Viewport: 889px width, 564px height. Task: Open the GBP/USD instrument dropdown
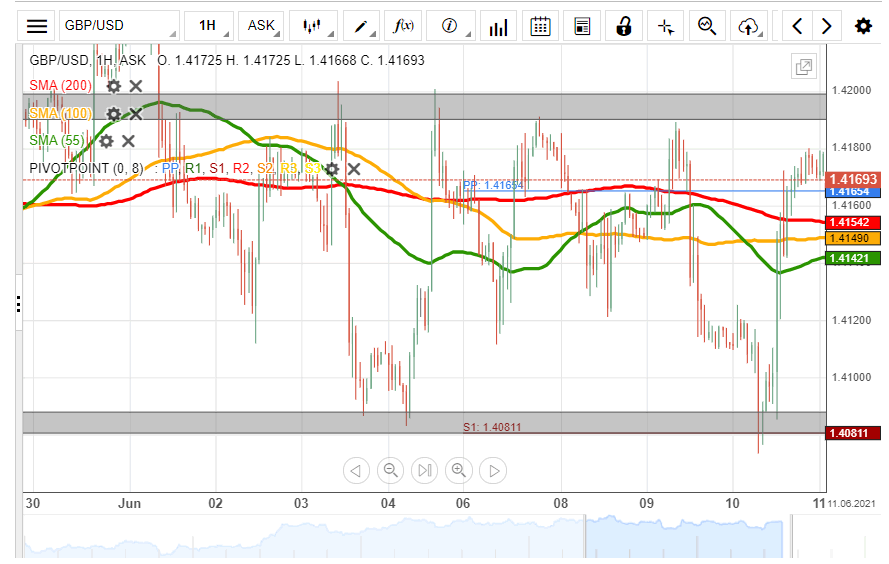[118, 26]
